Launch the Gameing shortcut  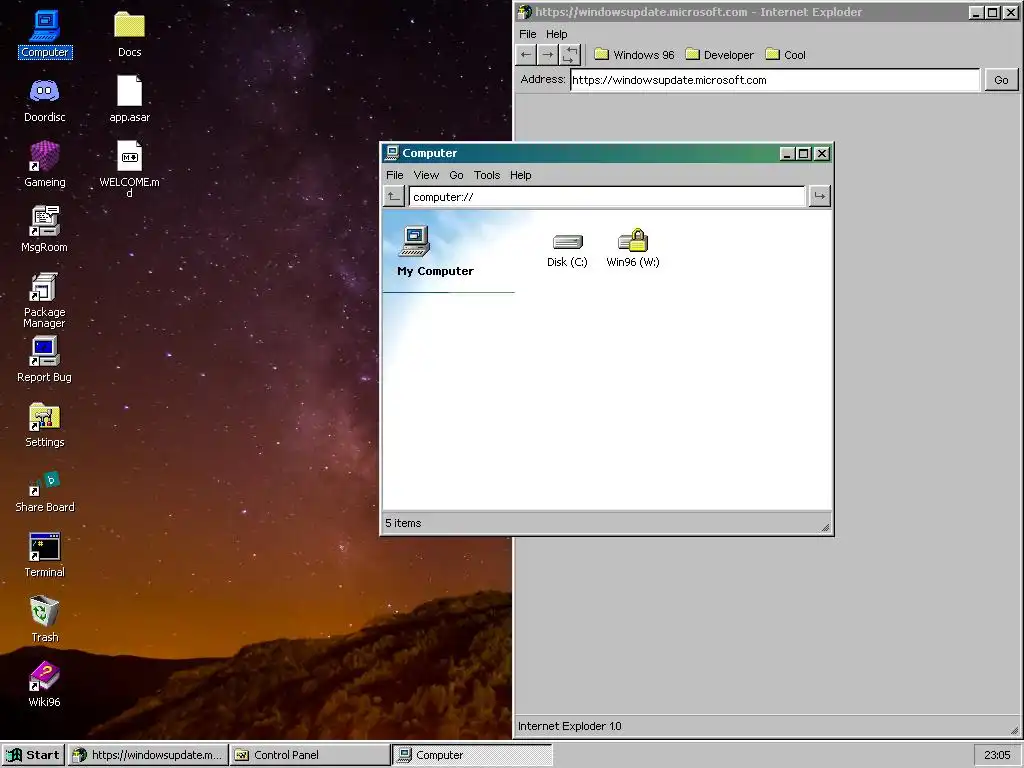(x=44, y=164)
